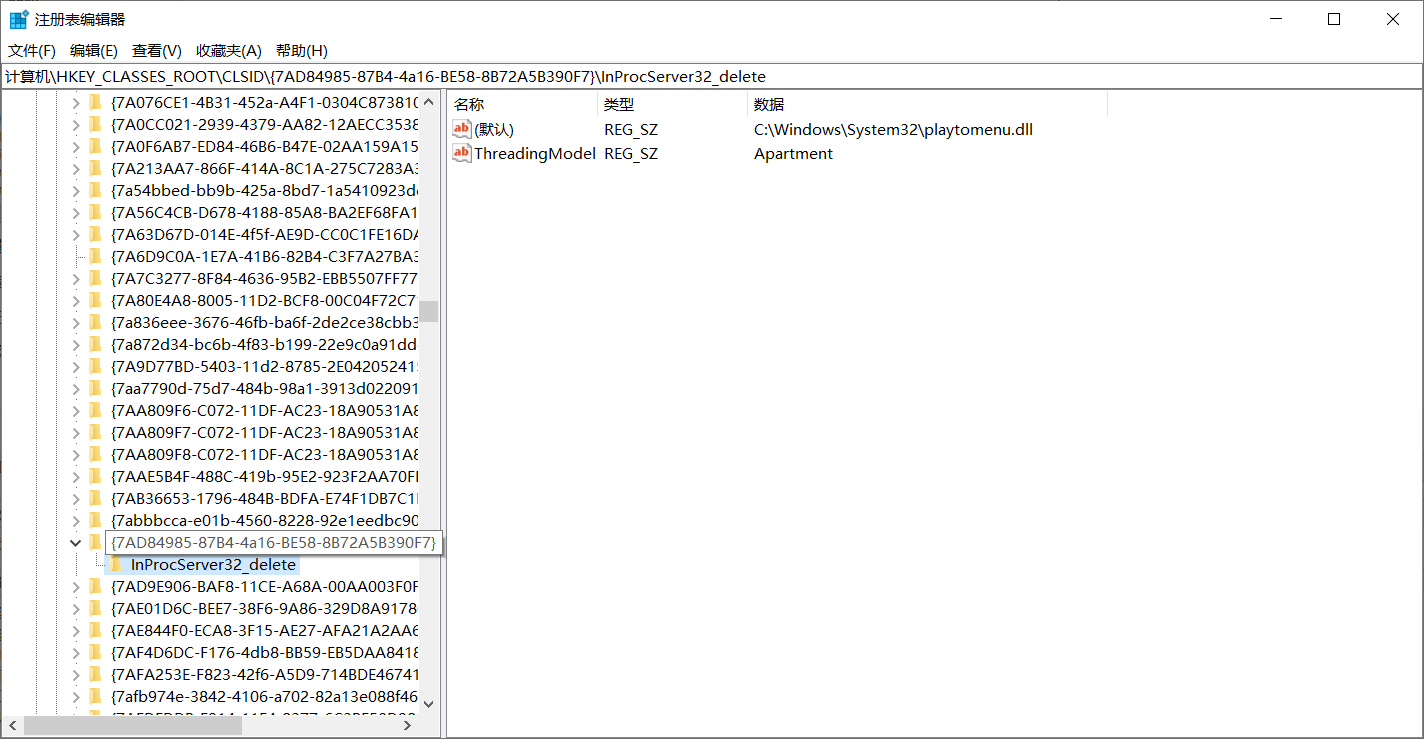Expand the {7A0CC021-2939-4379 key

click(x=76, y=124)
